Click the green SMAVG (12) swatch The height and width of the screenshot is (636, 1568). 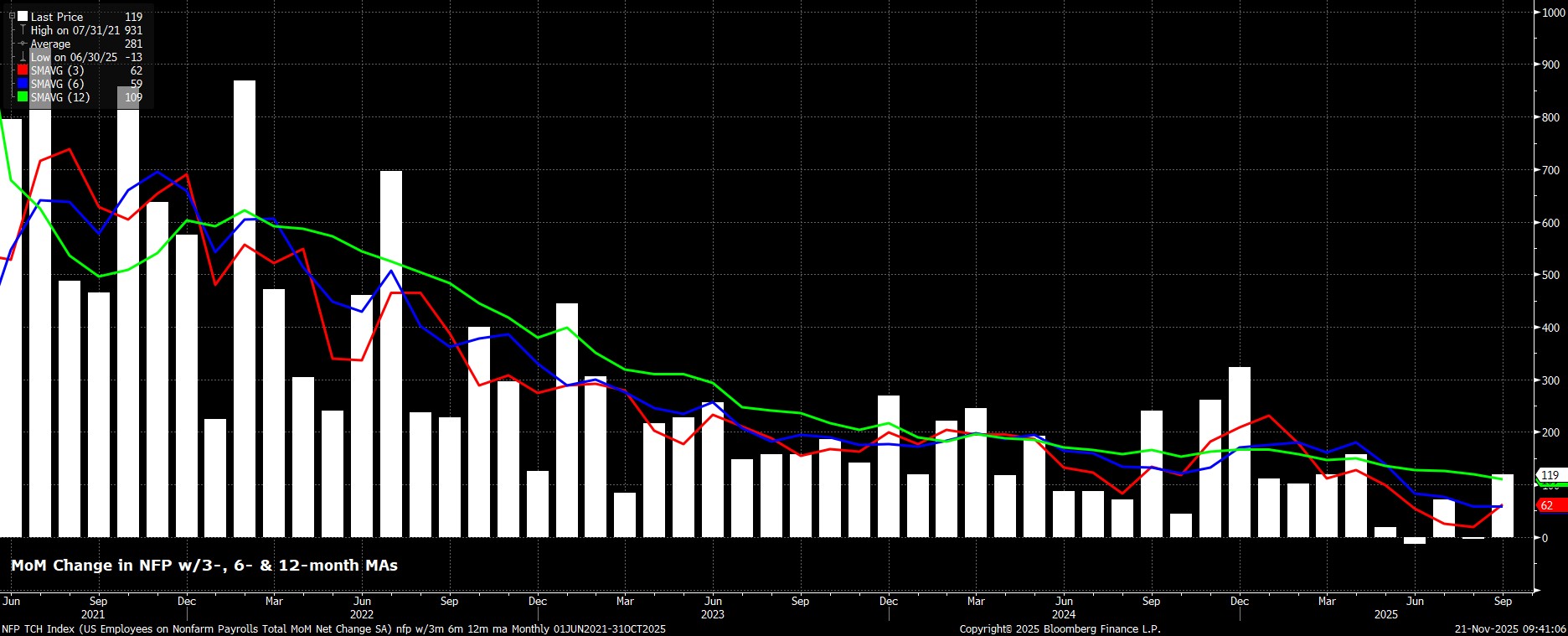(23, 97)
